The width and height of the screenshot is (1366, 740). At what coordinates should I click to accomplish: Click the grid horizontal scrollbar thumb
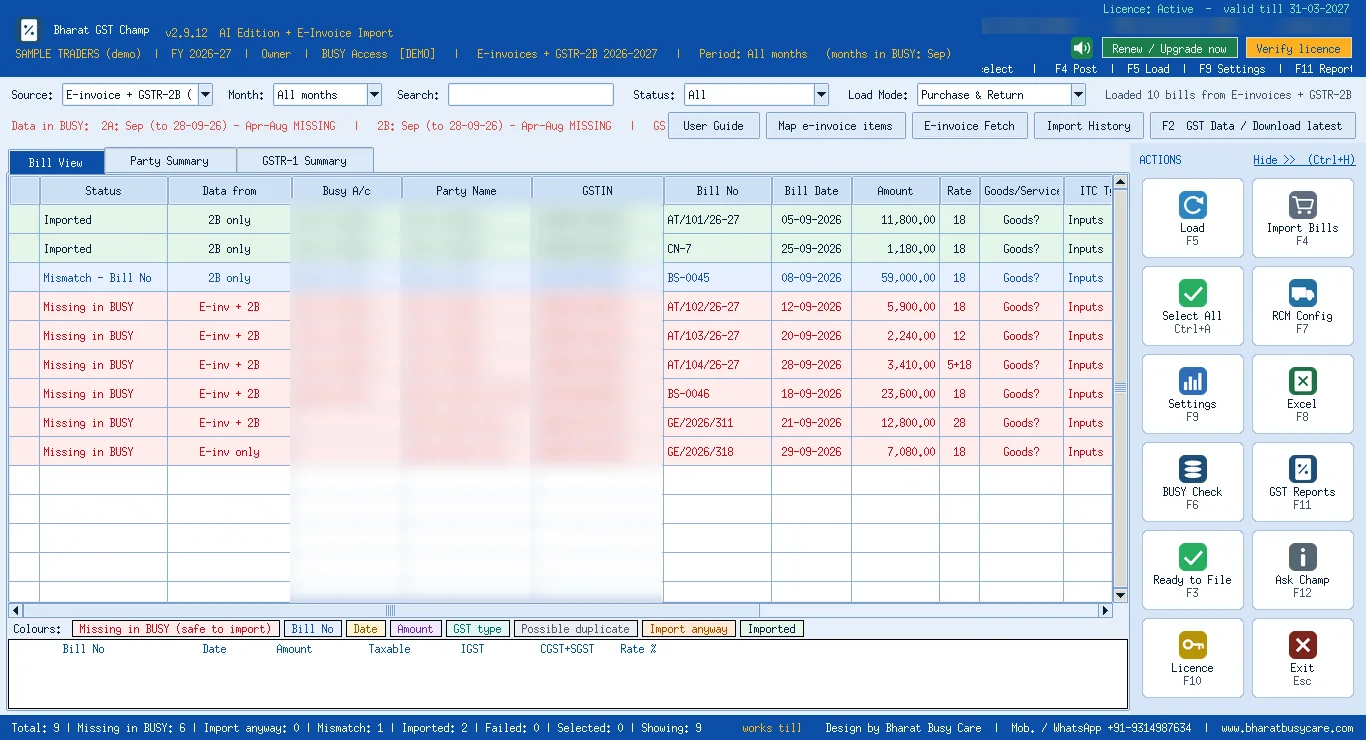[390, 610]
